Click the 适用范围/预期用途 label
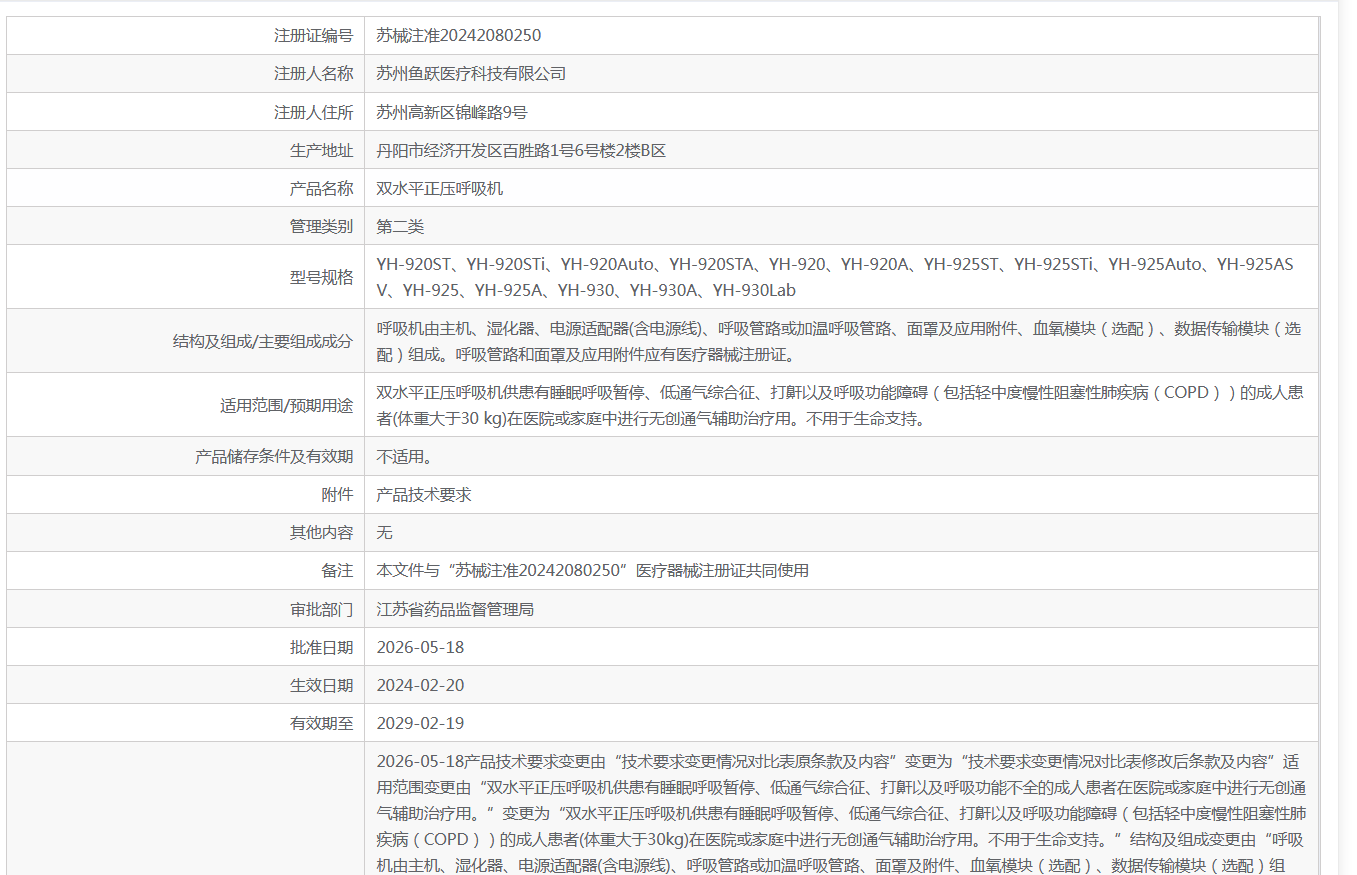The image size is (1357, 875). 286,405
